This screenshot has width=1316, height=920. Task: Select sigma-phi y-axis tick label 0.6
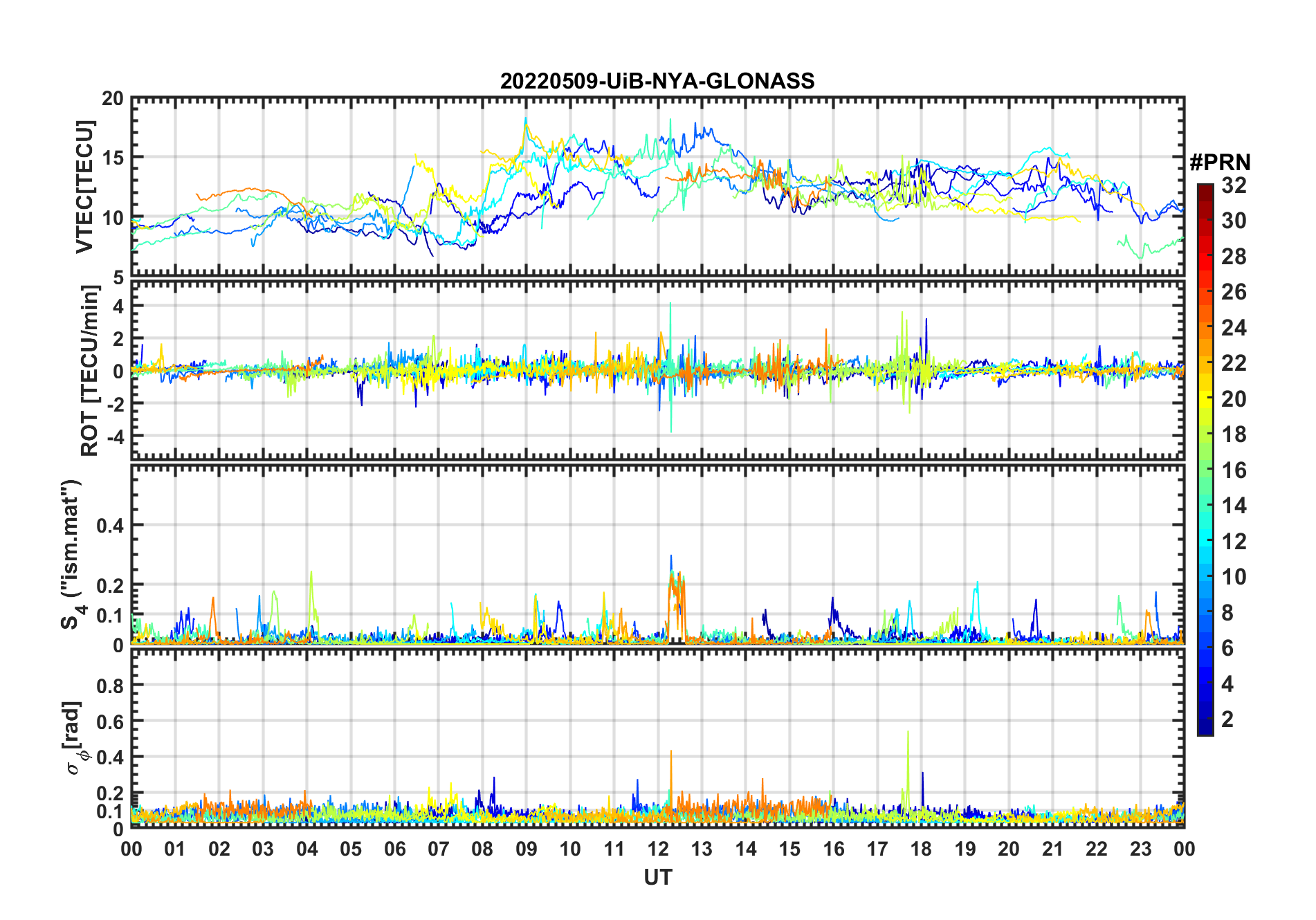(110, 721)
